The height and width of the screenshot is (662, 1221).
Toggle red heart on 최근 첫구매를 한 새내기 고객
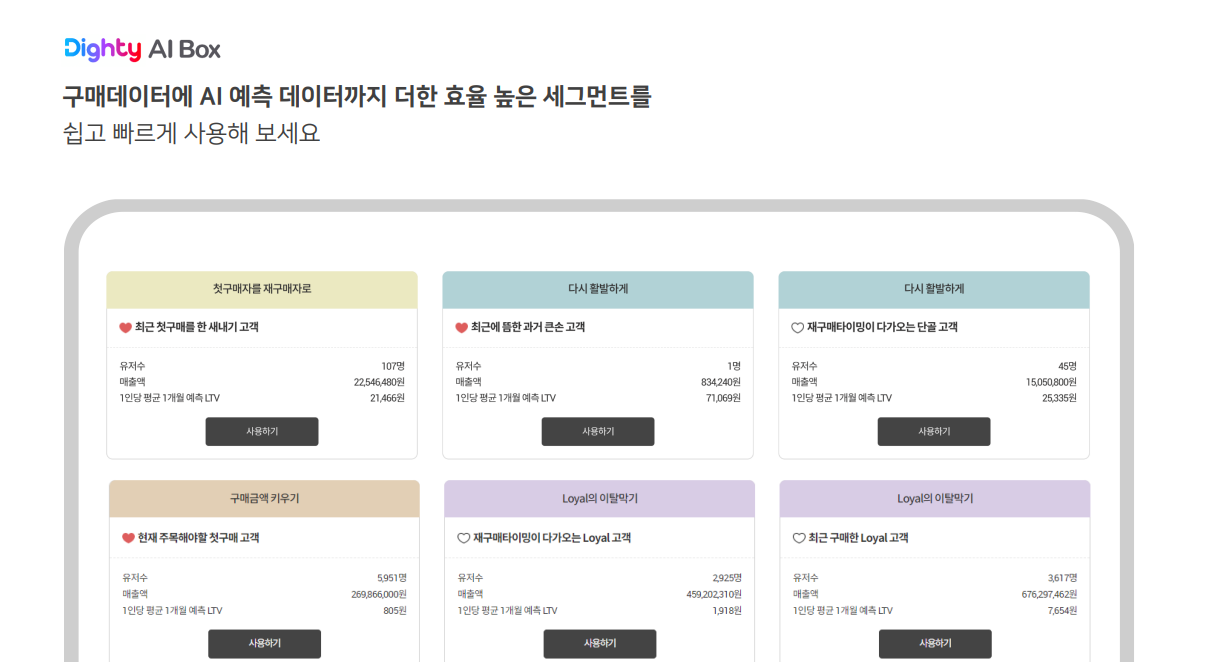[x=125, y=328]
